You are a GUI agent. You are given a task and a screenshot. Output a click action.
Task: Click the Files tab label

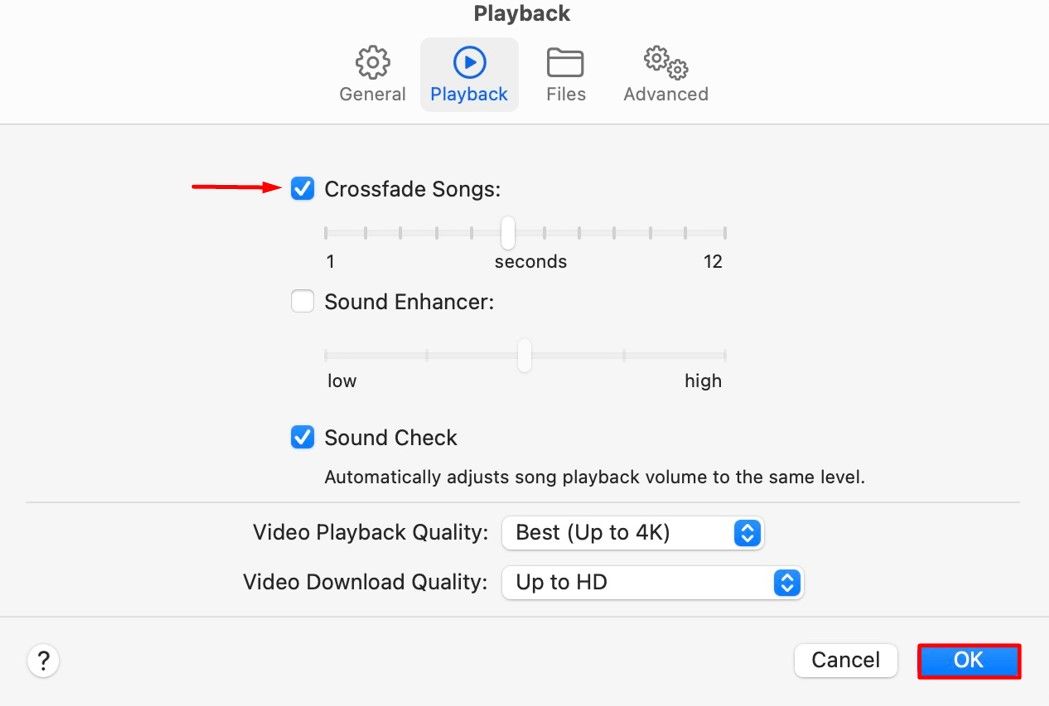(566, 94)
